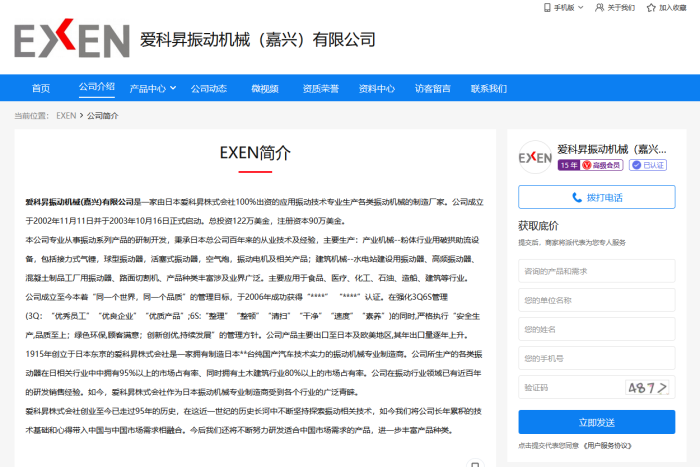Open the 访客留言 menu item
Screen dimensions: 700x467
[433, 89]
